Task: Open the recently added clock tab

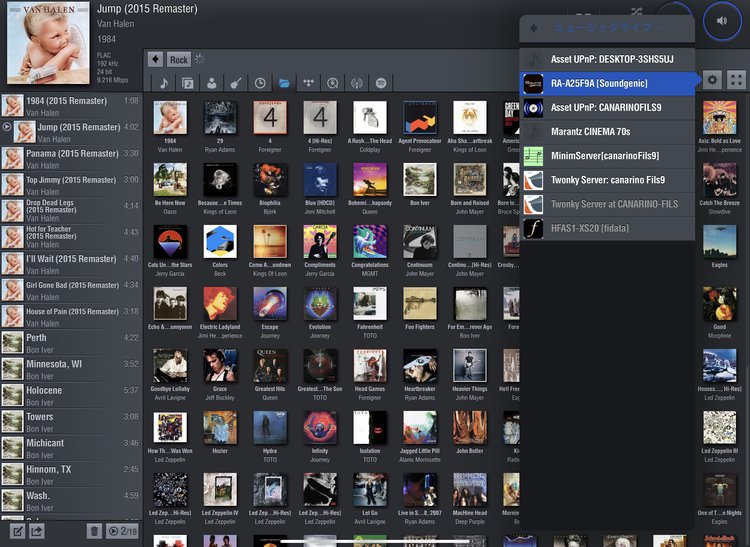Action: click(x=260, y=83)
